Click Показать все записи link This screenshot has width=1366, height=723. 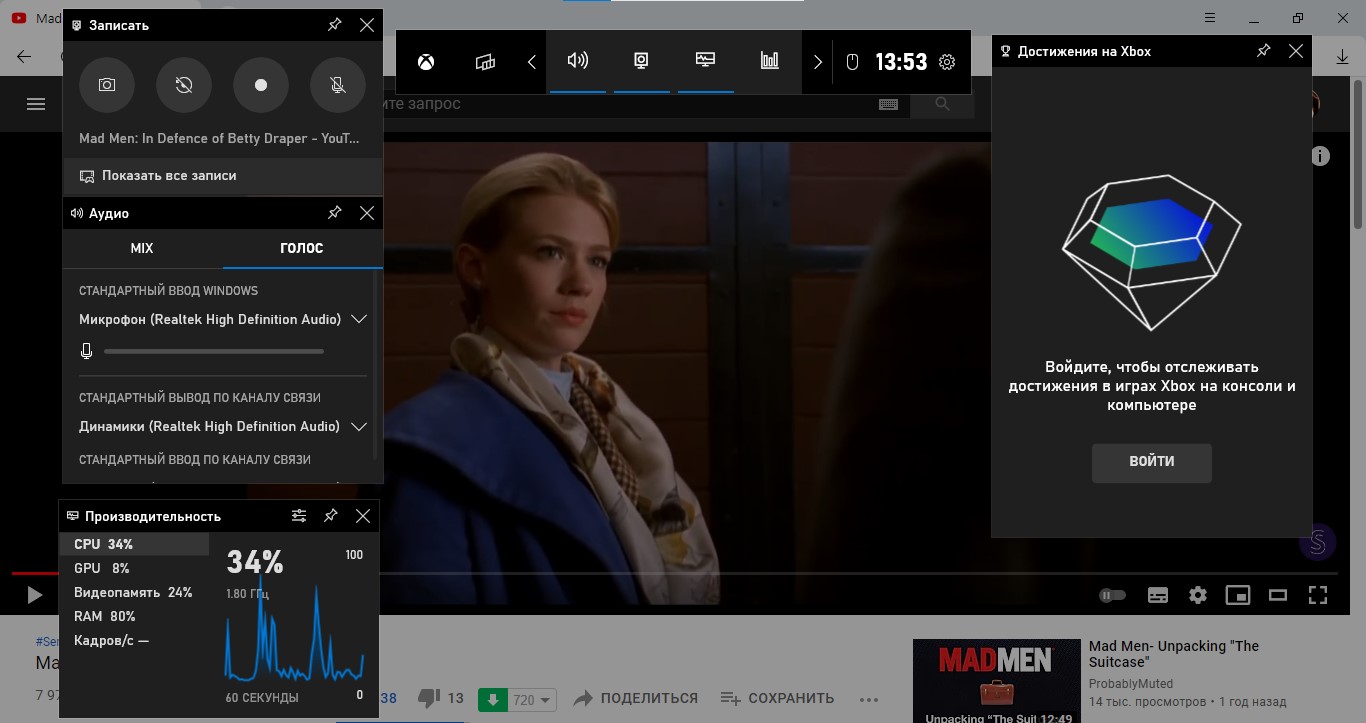click(x=169, y=176)
